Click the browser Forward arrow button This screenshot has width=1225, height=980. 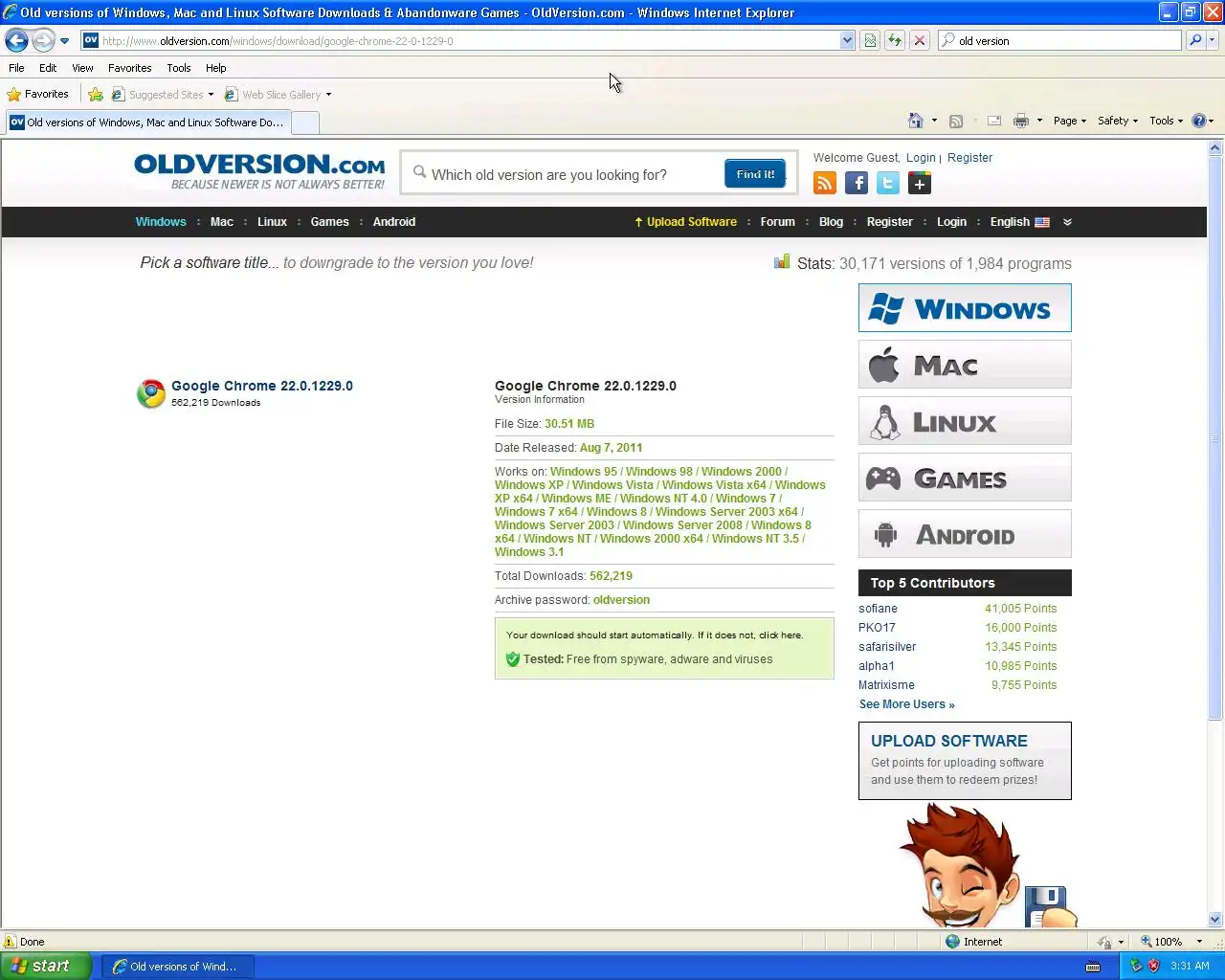(x=43, y=40)
